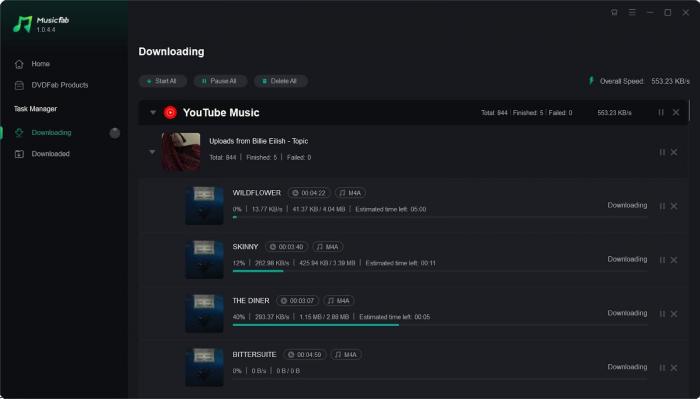Viewport: 700px width, 399px height.
Task: Click the WILDFLOWER M4A format tag
Action: [350, 193]
